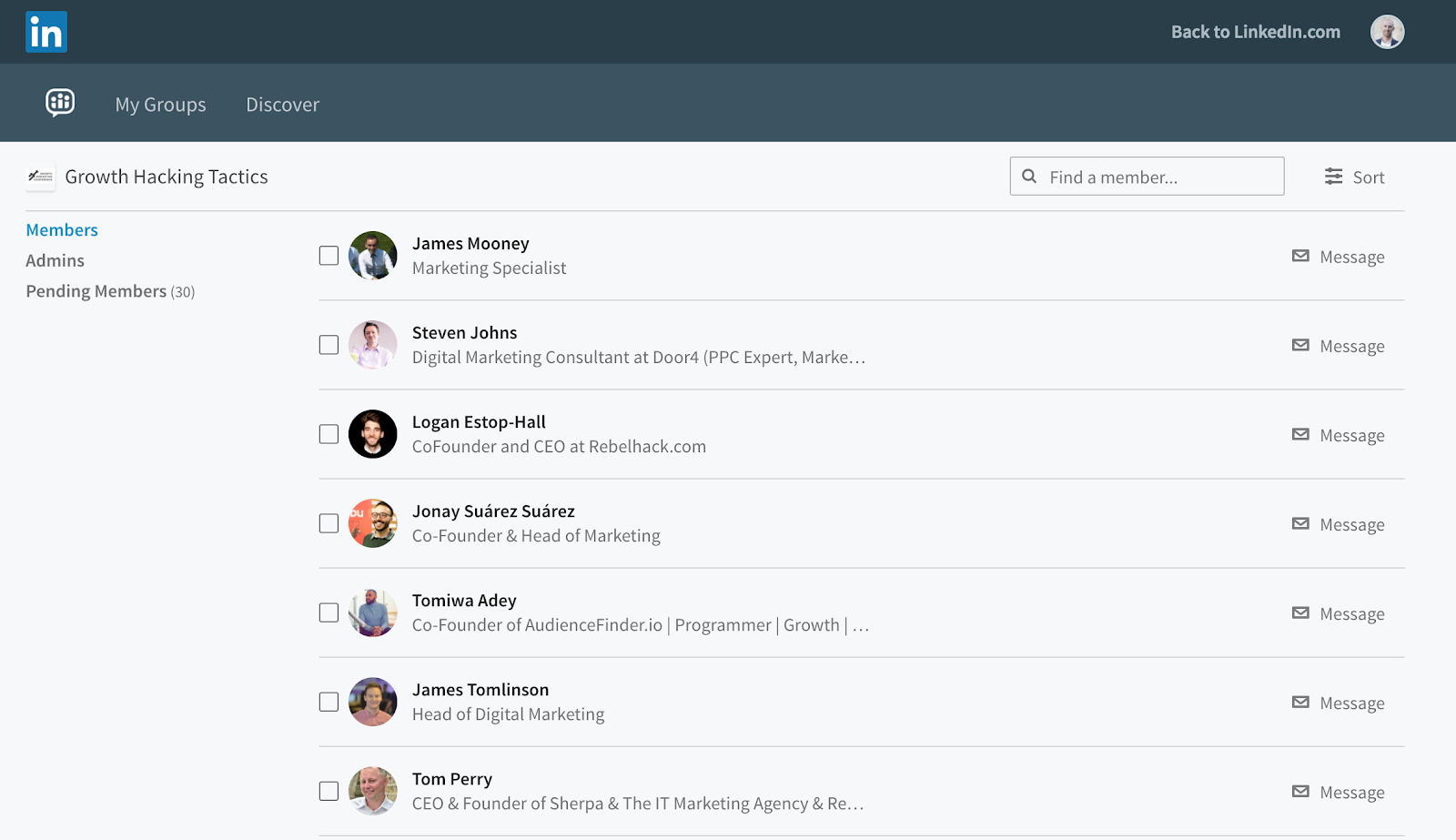Viewport: 1456px width, 840px height.
Task: Tick the checkbox next to Steven Johns
Action: pos(329,345)
